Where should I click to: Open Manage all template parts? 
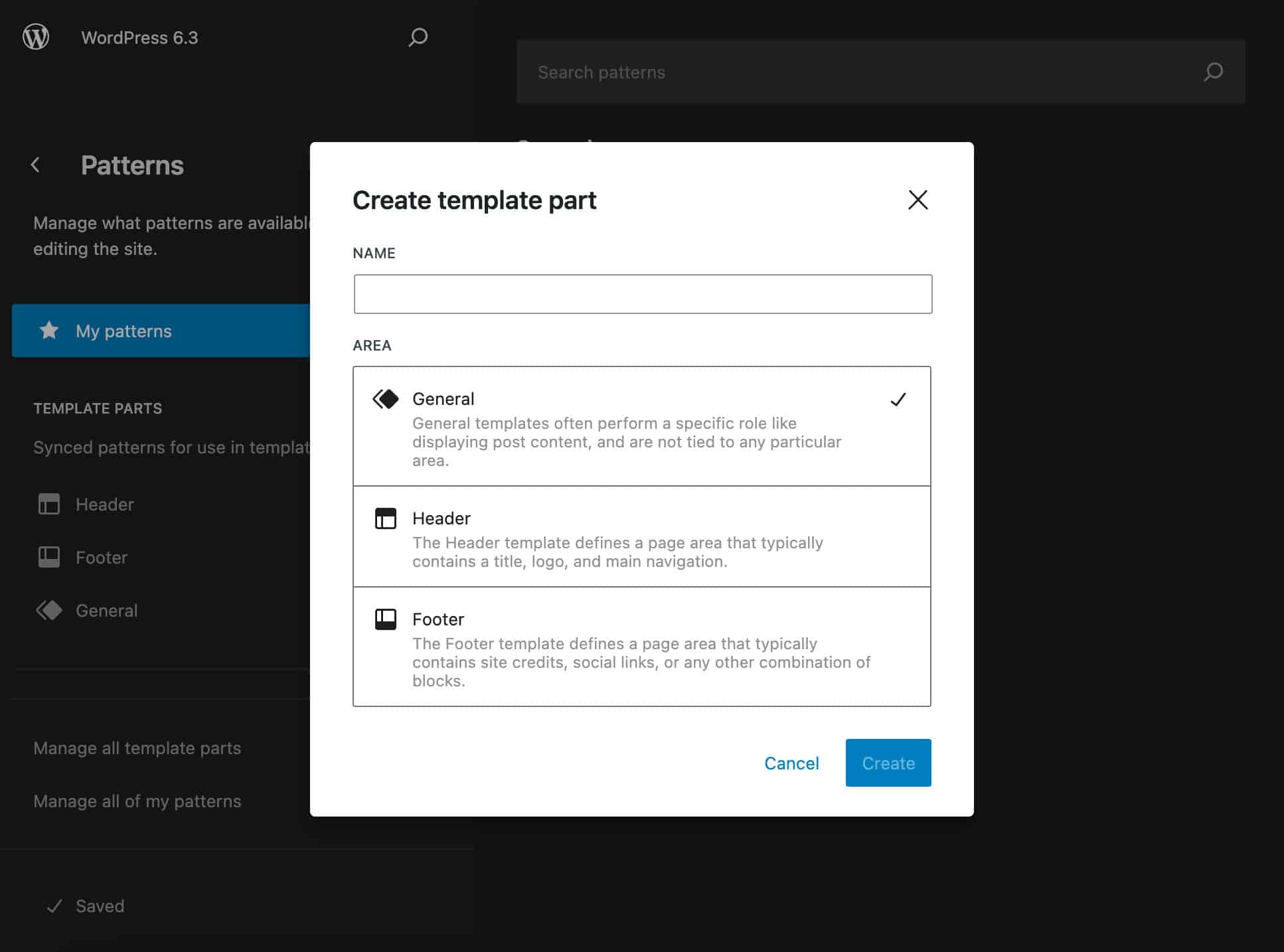137,748
